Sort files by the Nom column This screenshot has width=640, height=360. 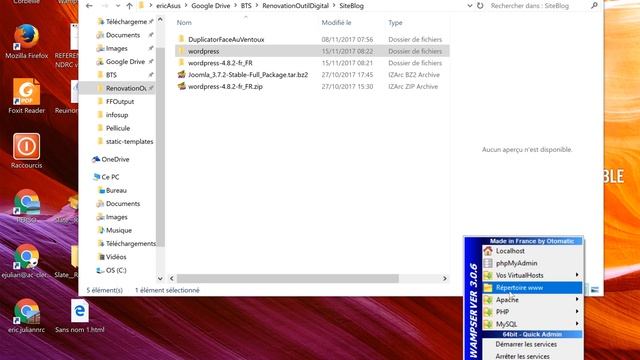[x=184, y=22]
